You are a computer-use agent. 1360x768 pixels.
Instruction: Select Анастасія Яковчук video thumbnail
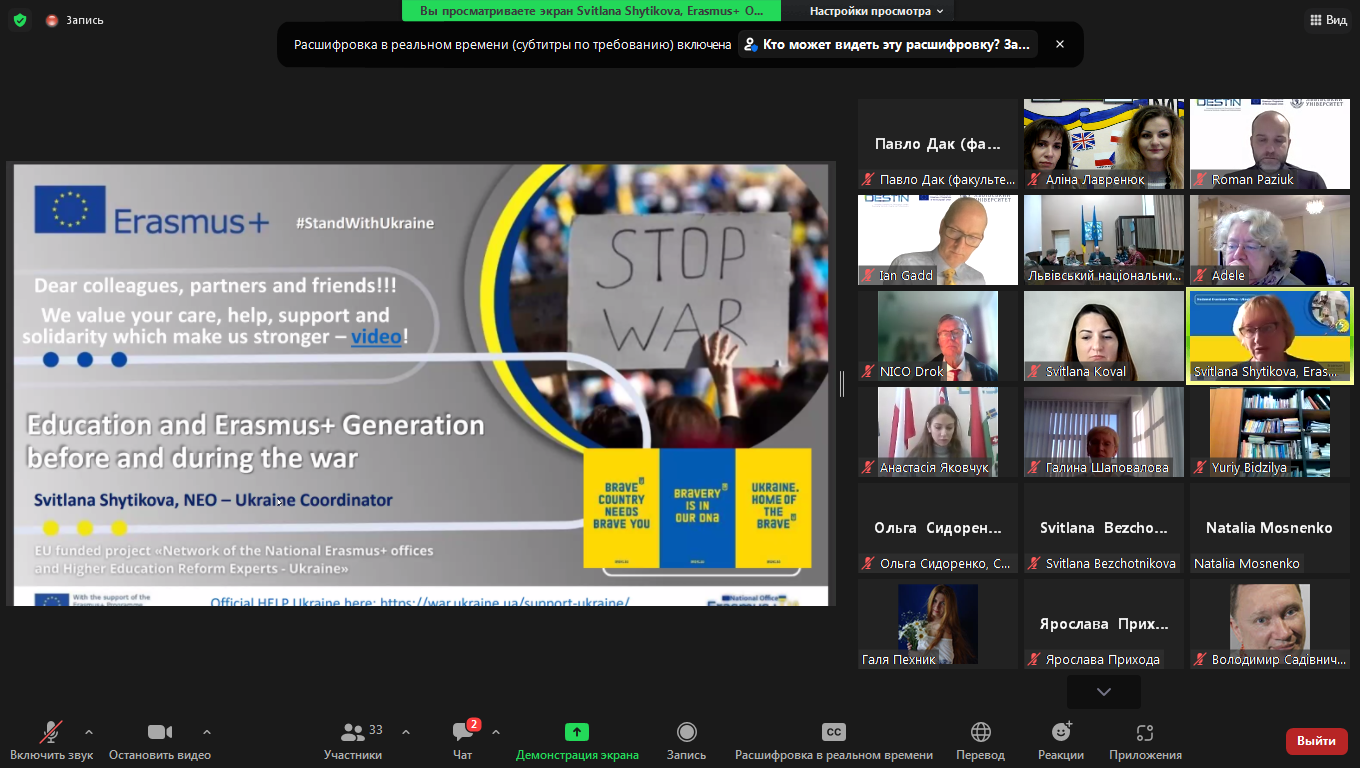click(938, 432)
